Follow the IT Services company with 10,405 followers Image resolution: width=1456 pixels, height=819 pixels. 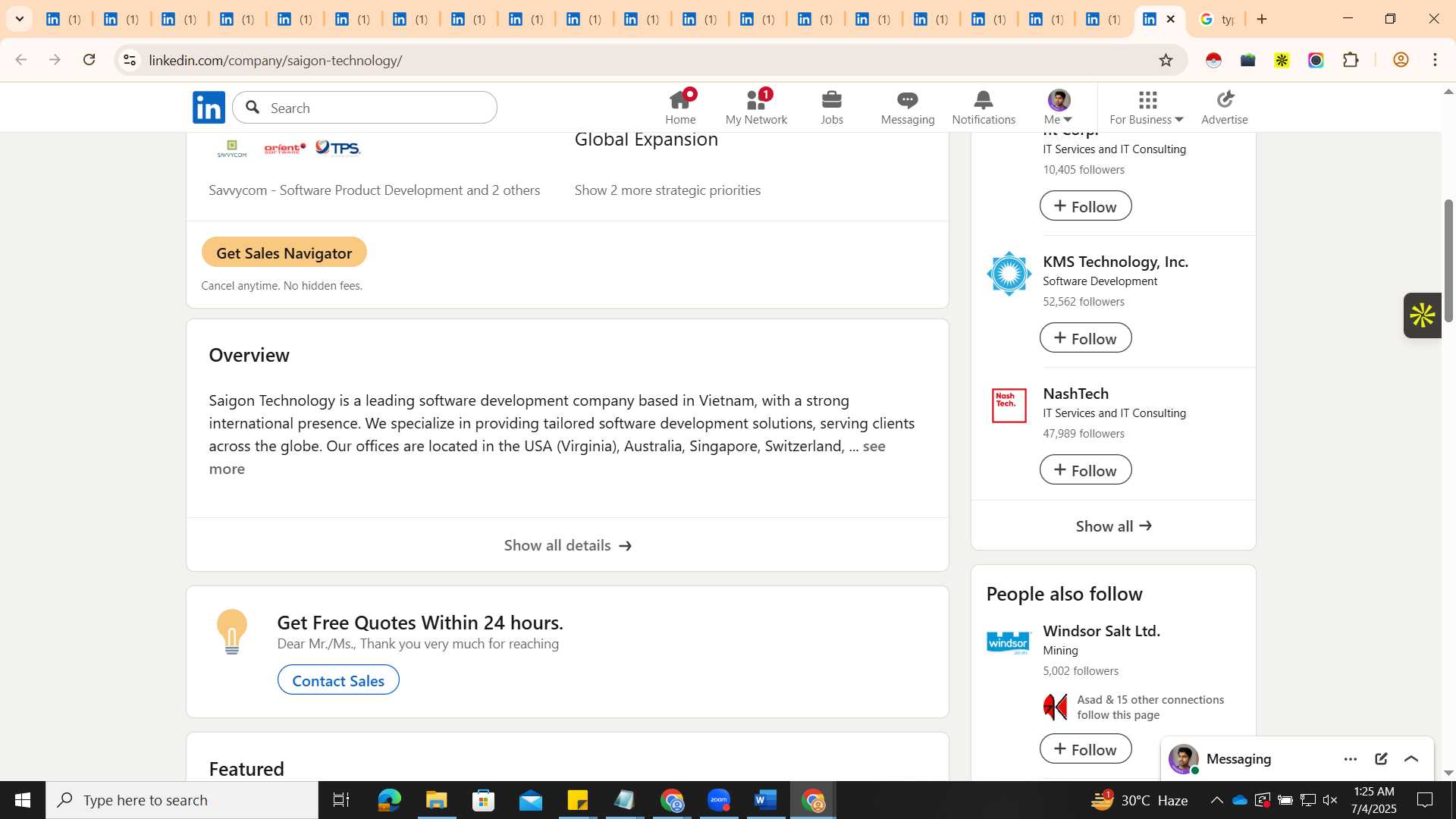tap(1085, 206)
